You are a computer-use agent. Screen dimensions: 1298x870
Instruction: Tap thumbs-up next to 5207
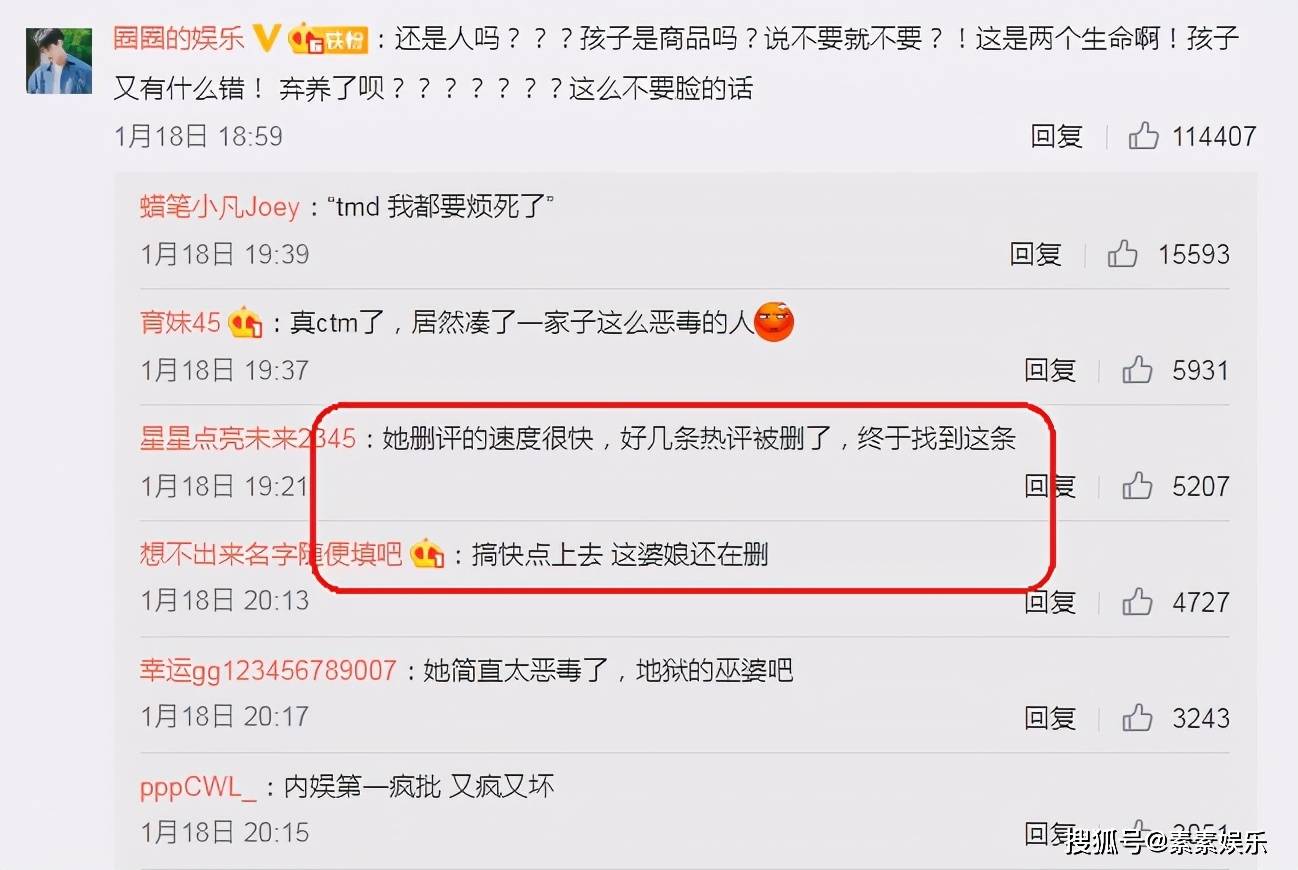[1137, 486]
